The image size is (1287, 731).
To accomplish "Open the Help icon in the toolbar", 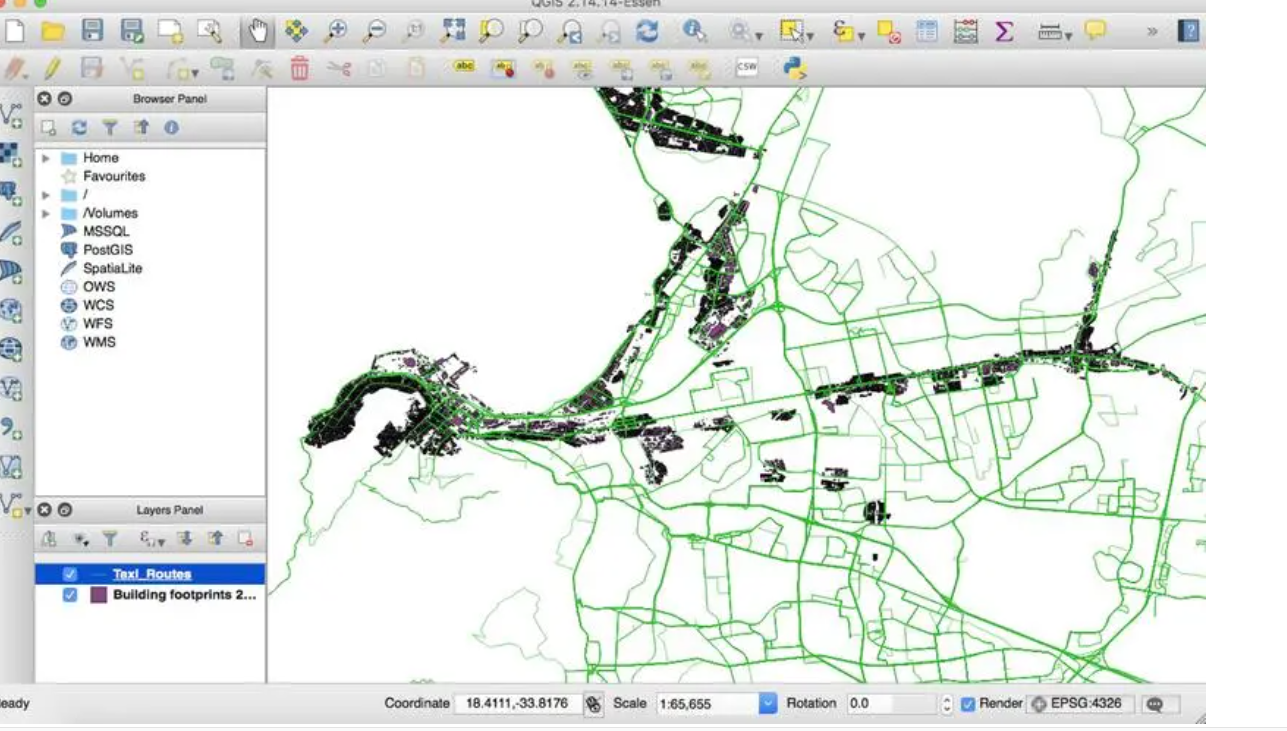I will click(x=1188, y=32).
